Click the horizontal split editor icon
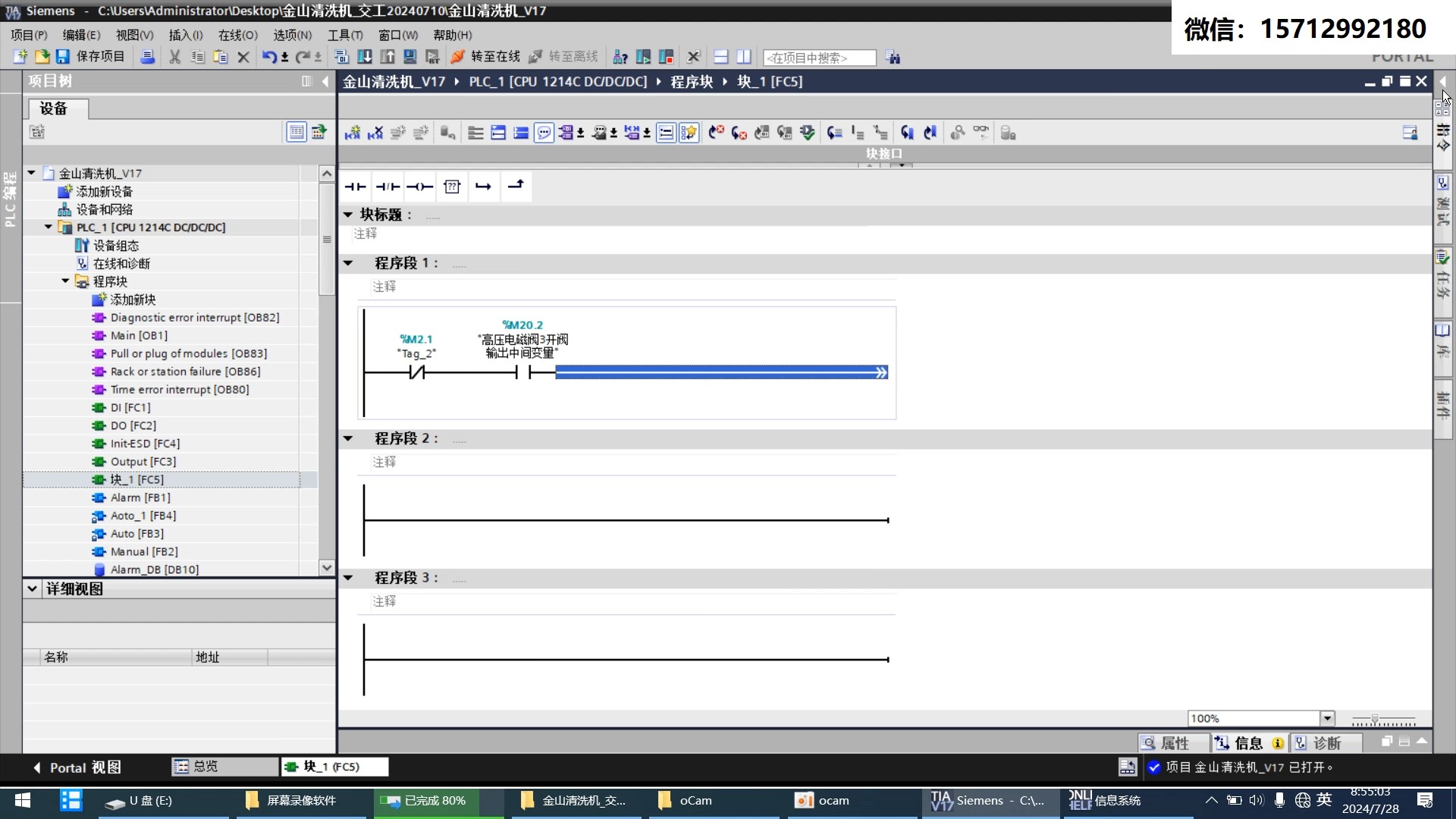This screenshot has height=819, width=1456. point(721,57)
